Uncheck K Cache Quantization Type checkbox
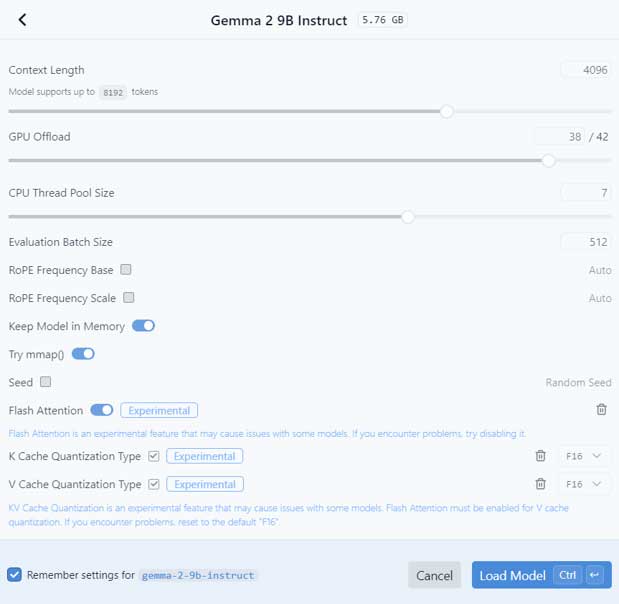 pos(153,456)
